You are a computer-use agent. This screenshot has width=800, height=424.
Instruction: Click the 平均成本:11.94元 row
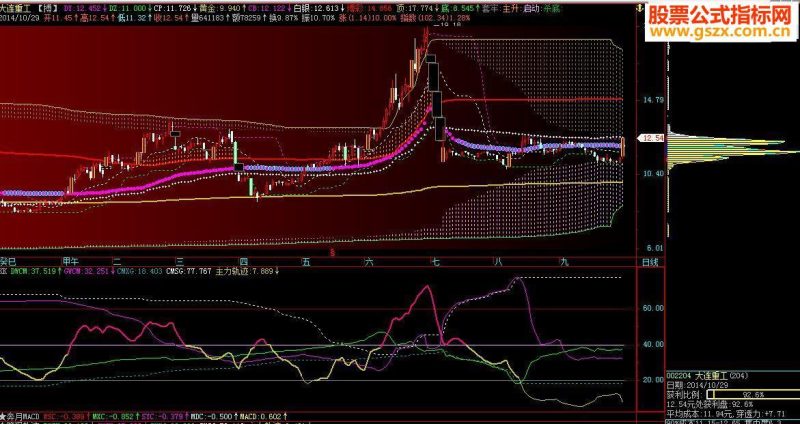tap(698, 412)
